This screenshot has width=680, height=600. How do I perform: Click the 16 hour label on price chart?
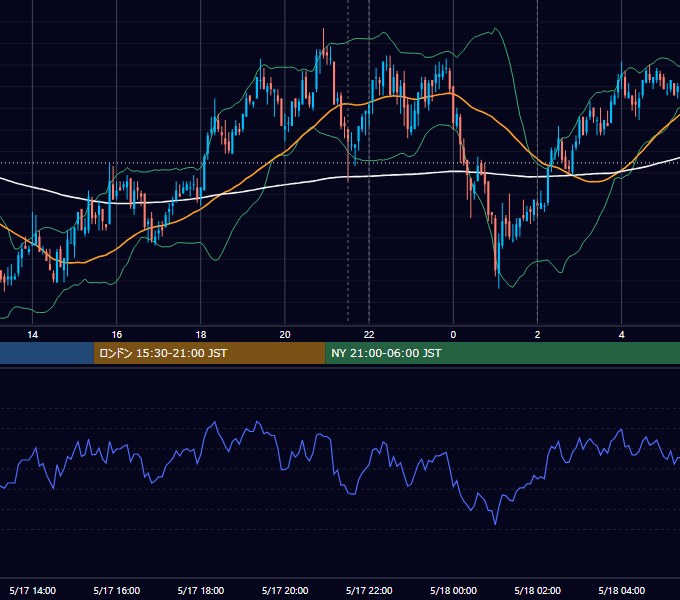pos(117,334)
